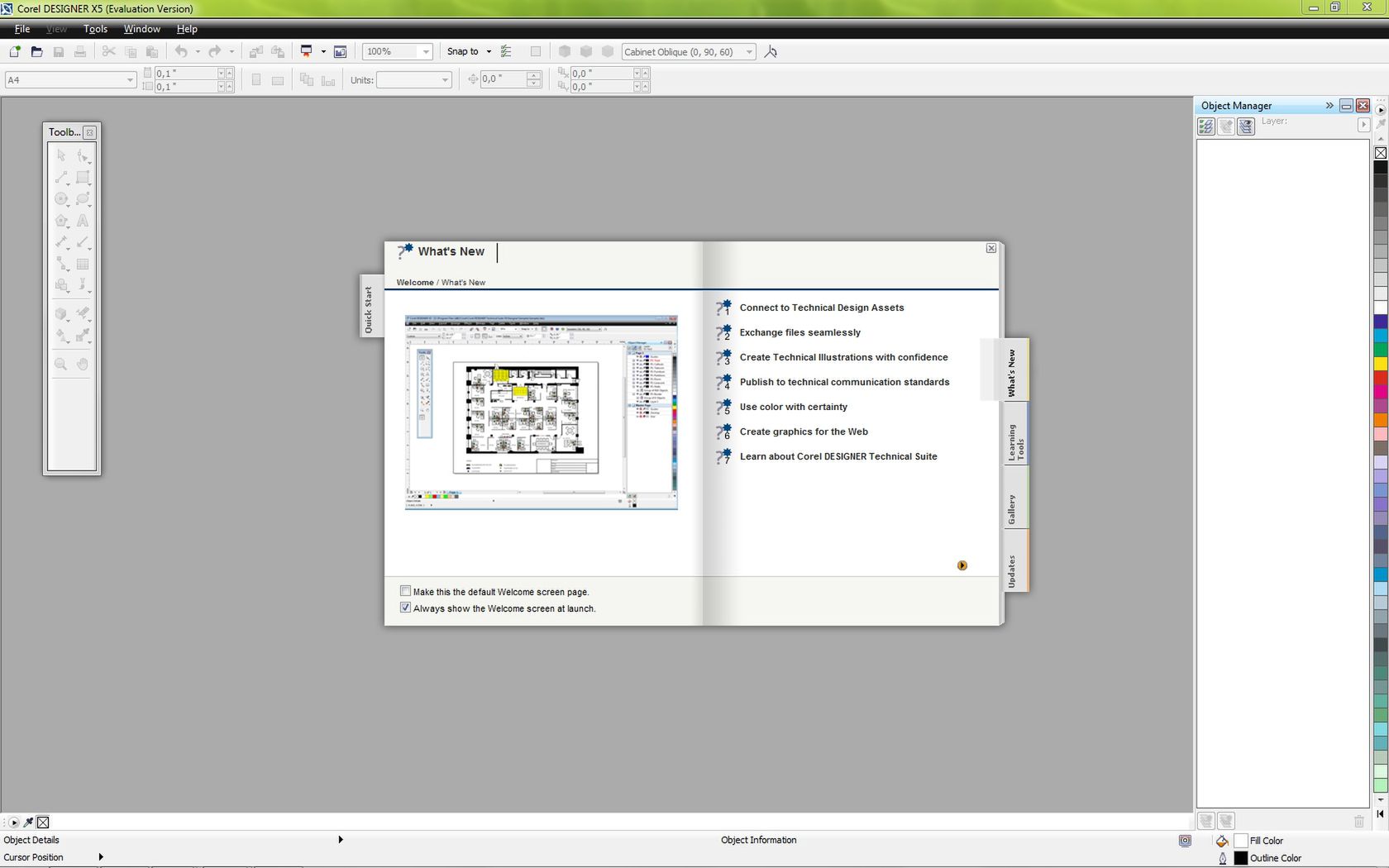This screenshot has width=1389, height=868.
Task: Select the Shape edit tool in toolbox
Action: click(x=83, y=155)
